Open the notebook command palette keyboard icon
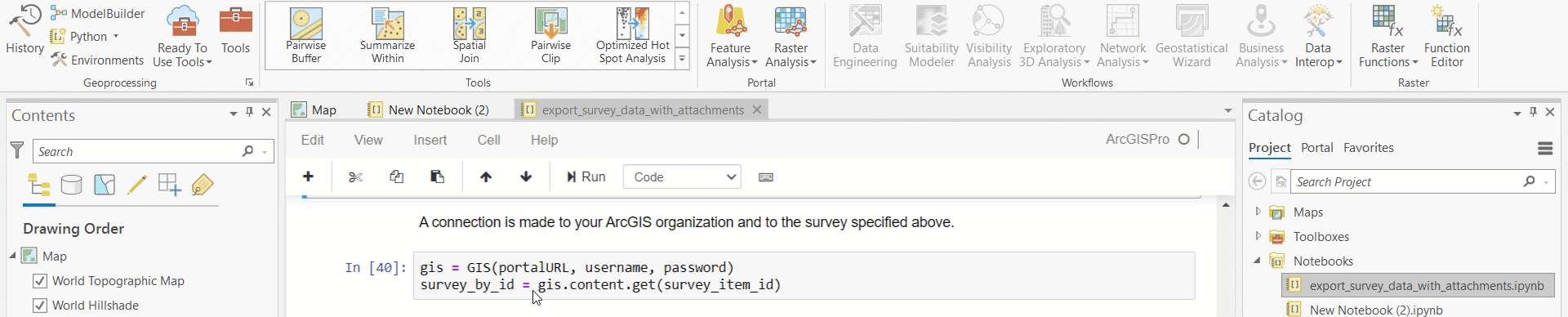 [x=766, y=176]
